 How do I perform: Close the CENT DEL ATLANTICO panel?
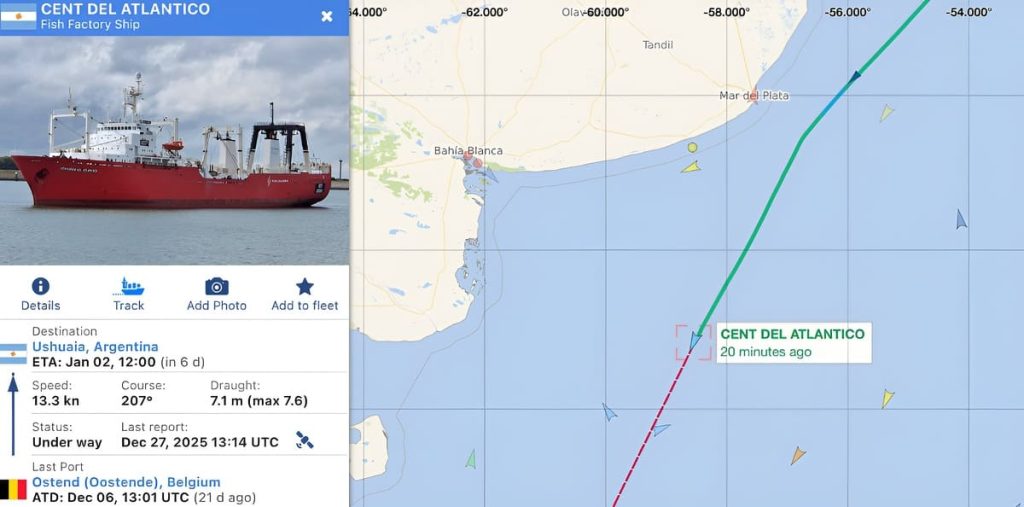[x=327, y=17]
